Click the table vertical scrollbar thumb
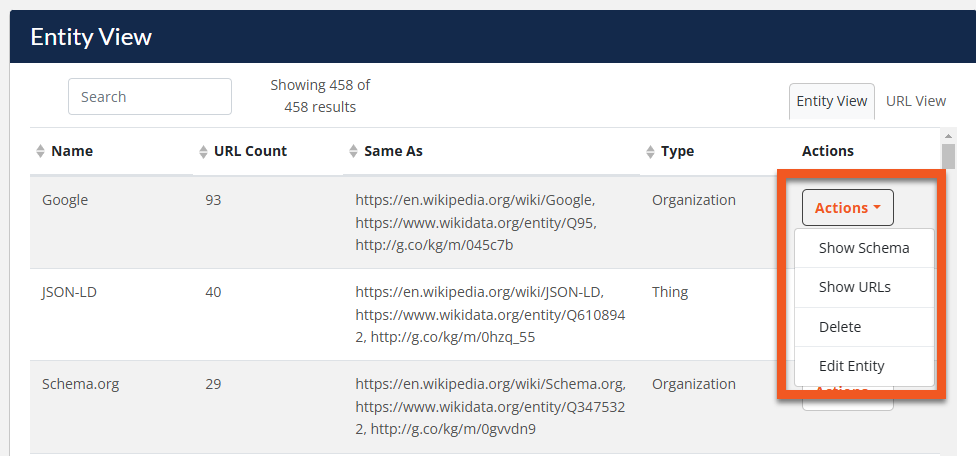Image resolution: width=976 pixels, height=456 pixels. 948,156
